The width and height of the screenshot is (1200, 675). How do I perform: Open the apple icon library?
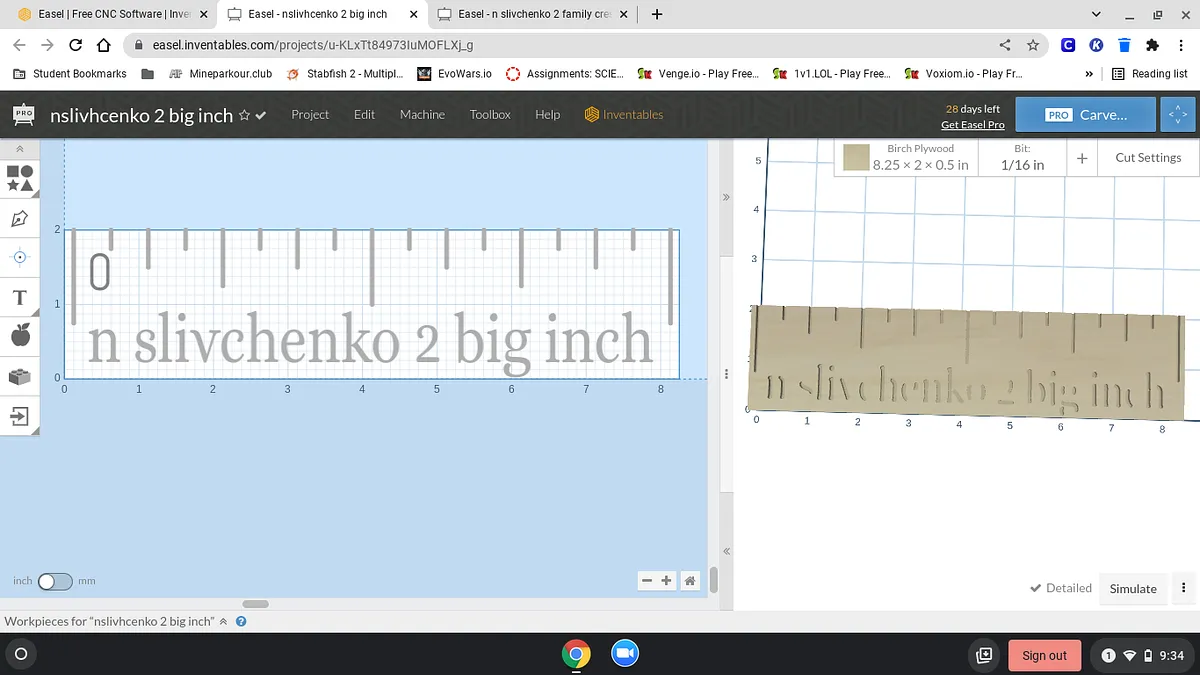point(20,336)
